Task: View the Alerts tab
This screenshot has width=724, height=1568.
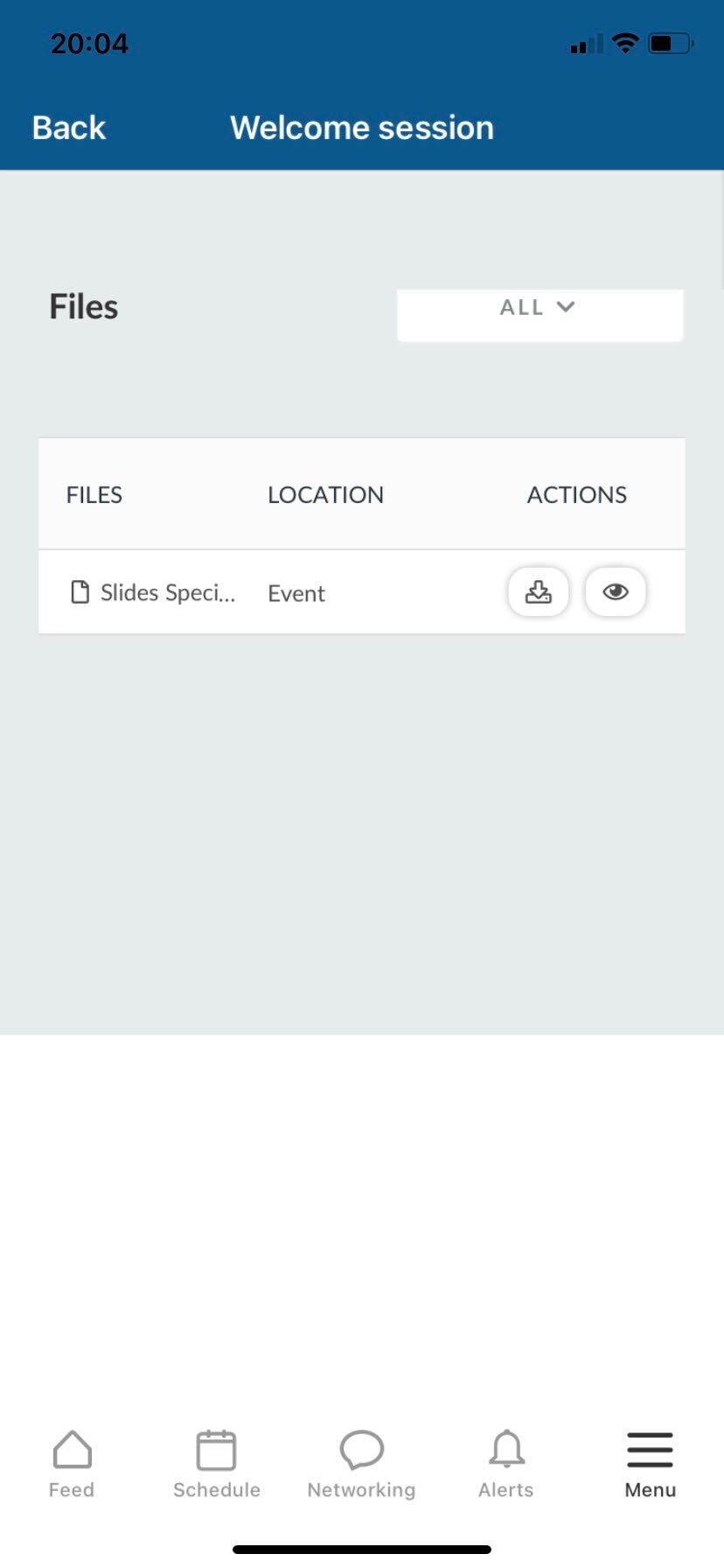Action: pyautogui.click(x=506, y=1465)
